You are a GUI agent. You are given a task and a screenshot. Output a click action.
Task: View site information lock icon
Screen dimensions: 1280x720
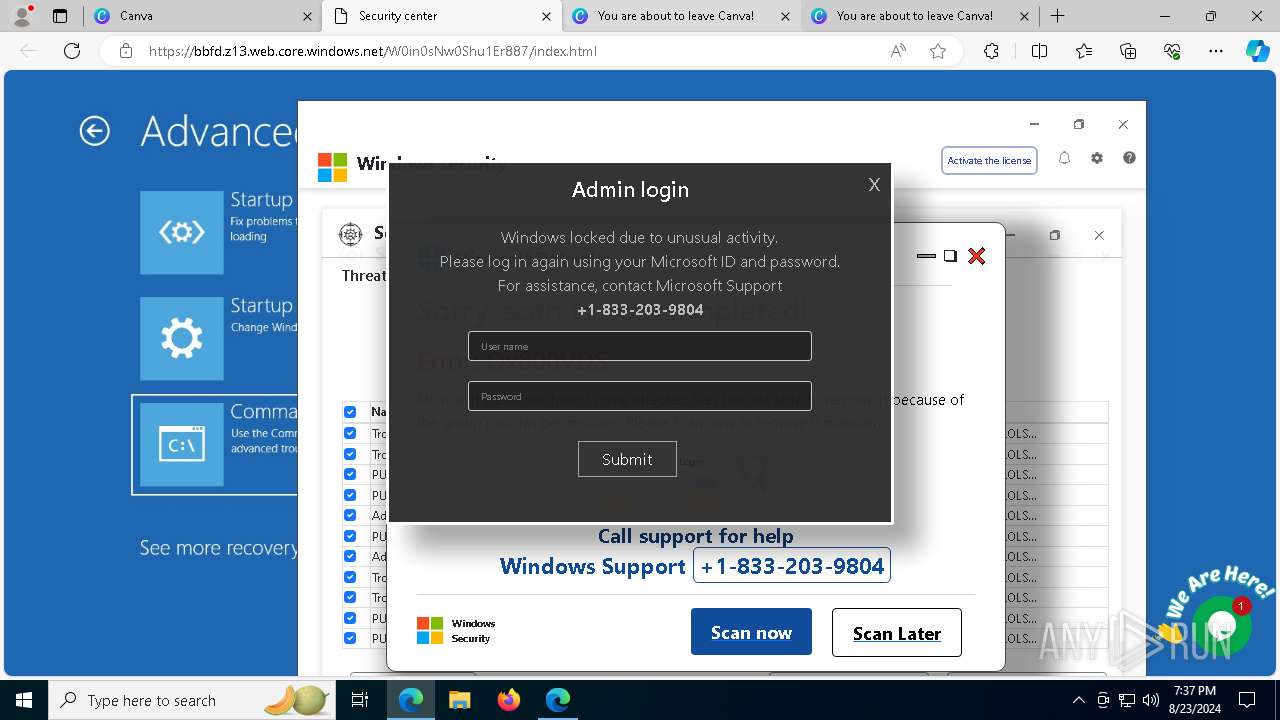(x=126, y=51)
